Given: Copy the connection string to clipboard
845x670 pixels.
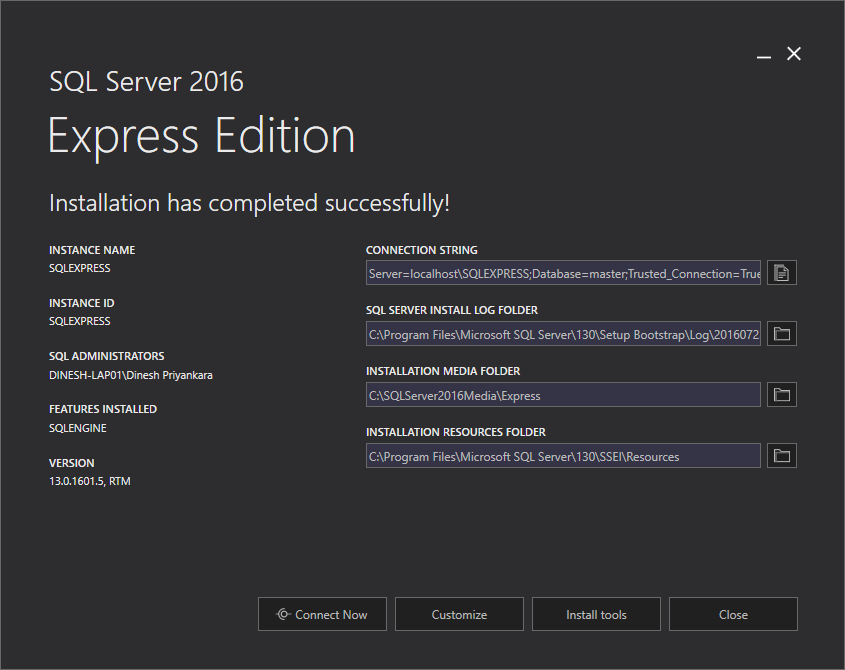Looking at the screenshot, I should [781, 272].
